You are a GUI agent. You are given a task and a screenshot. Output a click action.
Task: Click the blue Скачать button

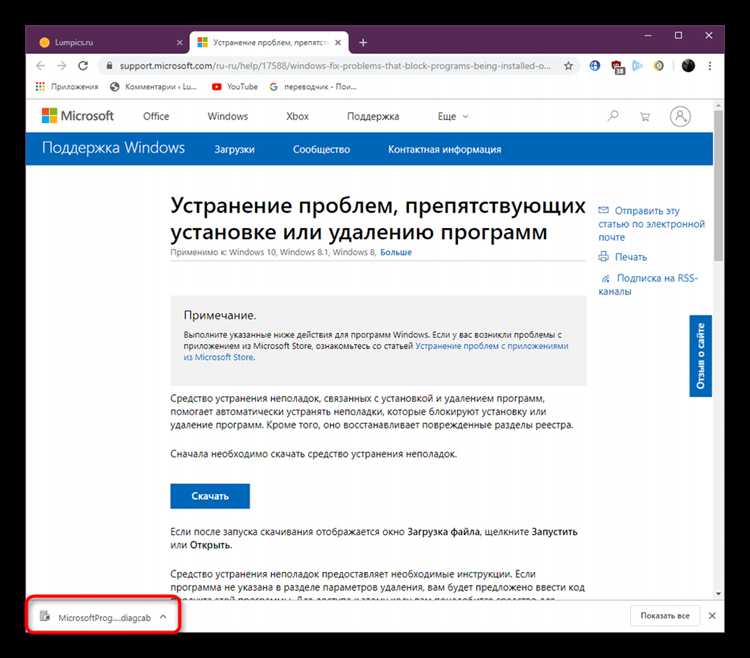[210, 496]
